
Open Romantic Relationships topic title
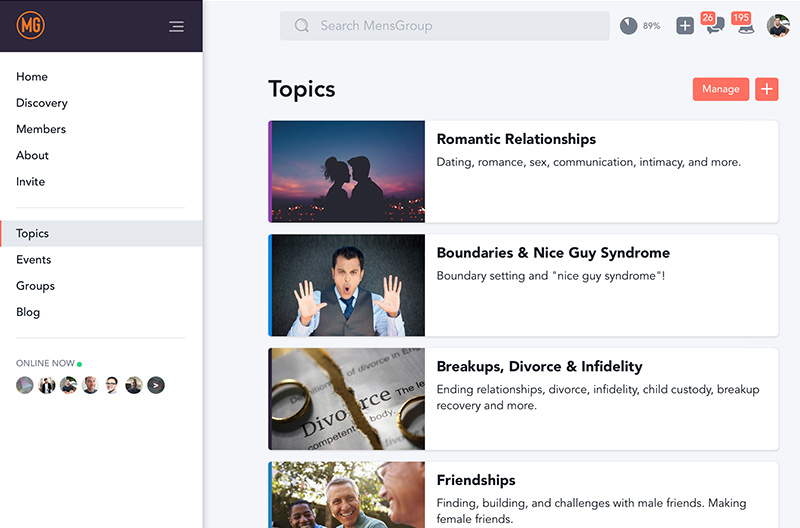tap(516, 139)
